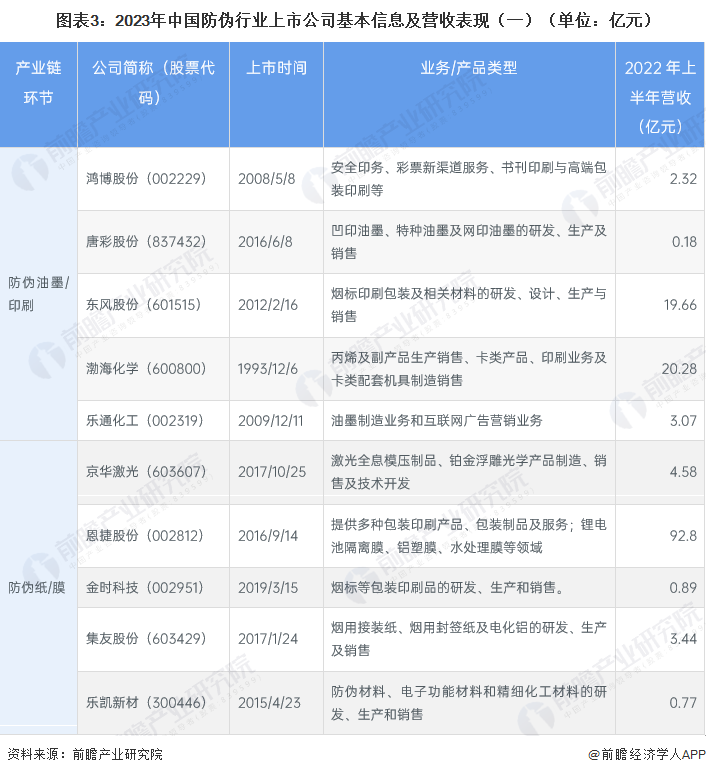Click the 烟标印刷包装及相关材料 business description
Image resolution: width=706 pixels, height=775 pixels.
coord(469,304)
